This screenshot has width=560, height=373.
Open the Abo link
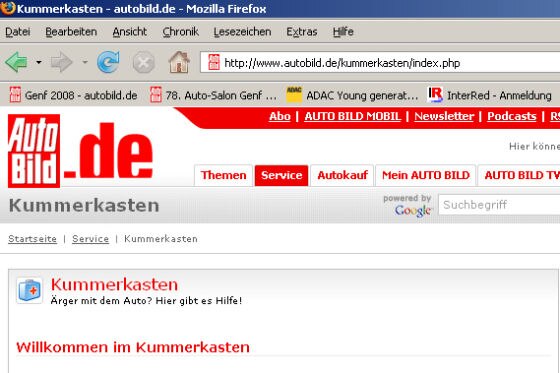tap(280, 116)
